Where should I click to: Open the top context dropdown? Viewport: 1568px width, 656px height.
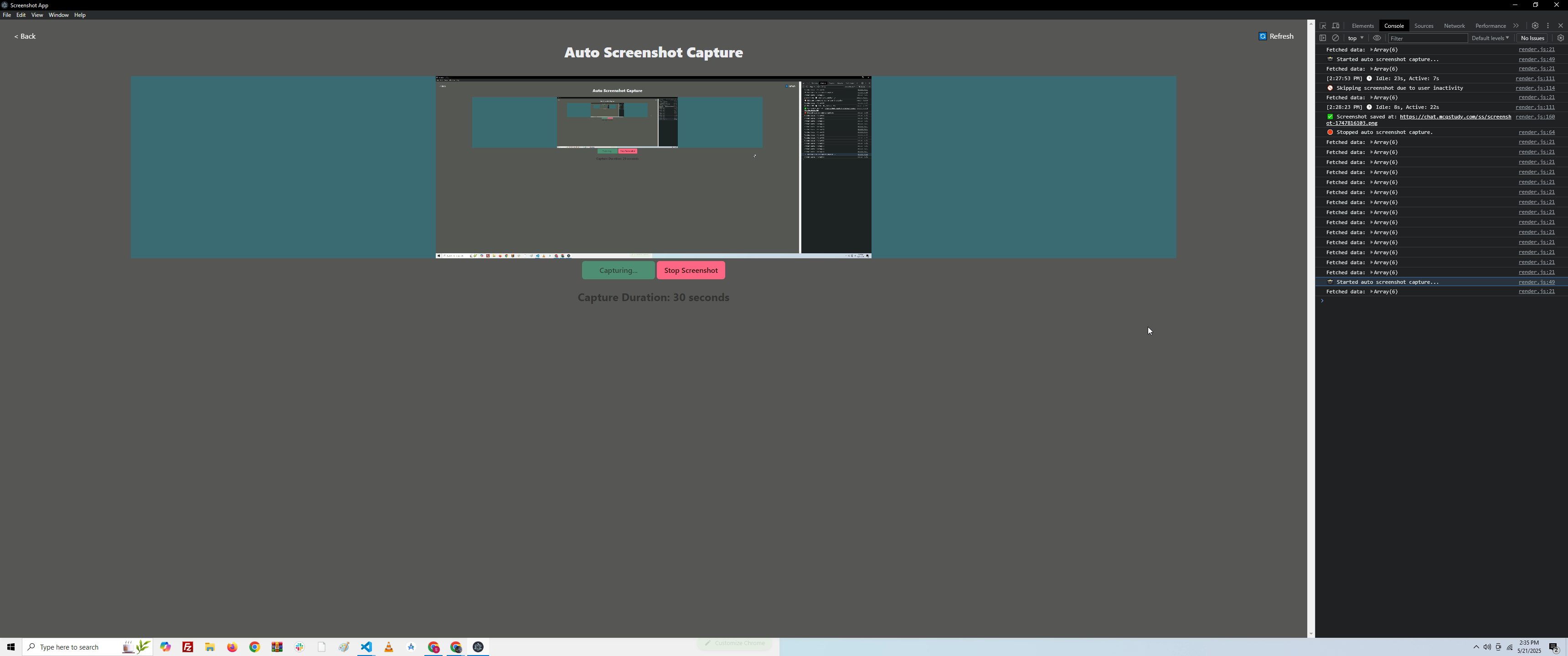pyautogui.click(x=1356, y=38)
